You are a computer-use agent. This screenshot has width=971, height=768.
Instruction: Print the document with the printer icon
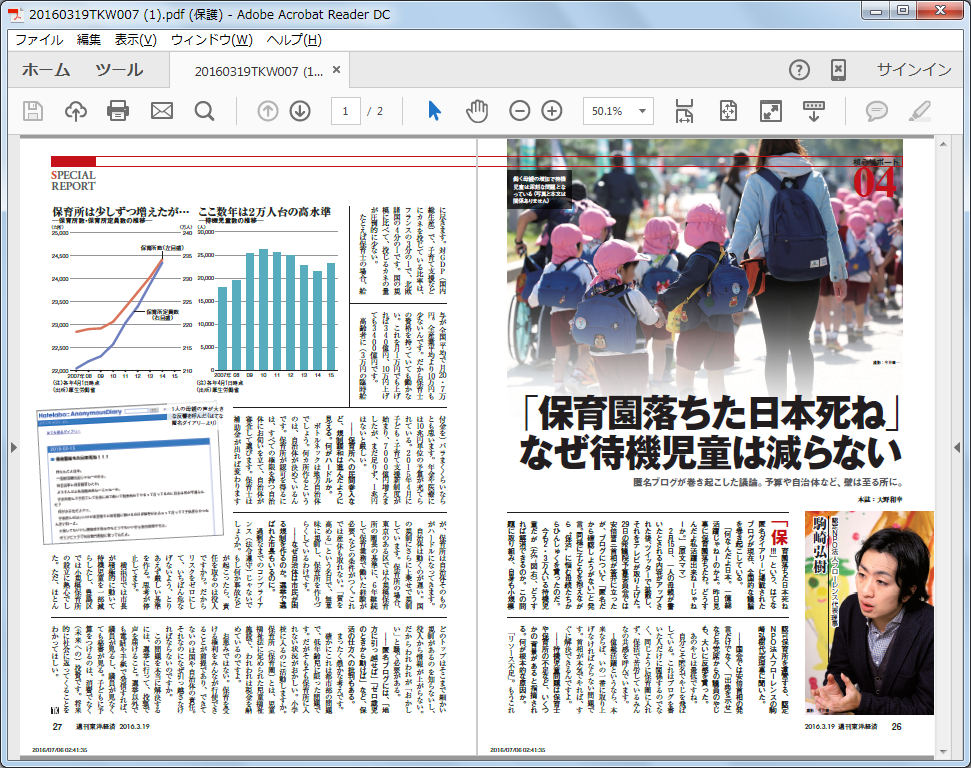pos(118,111)
